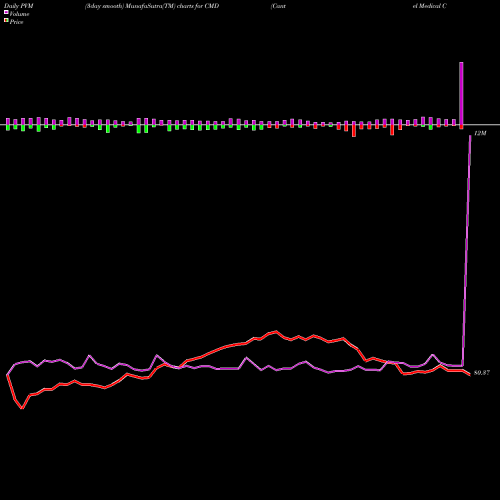Click the 'Daily PVM' title text
The height and width of the screenshot is (500, 500).
(x=19, y=6)
